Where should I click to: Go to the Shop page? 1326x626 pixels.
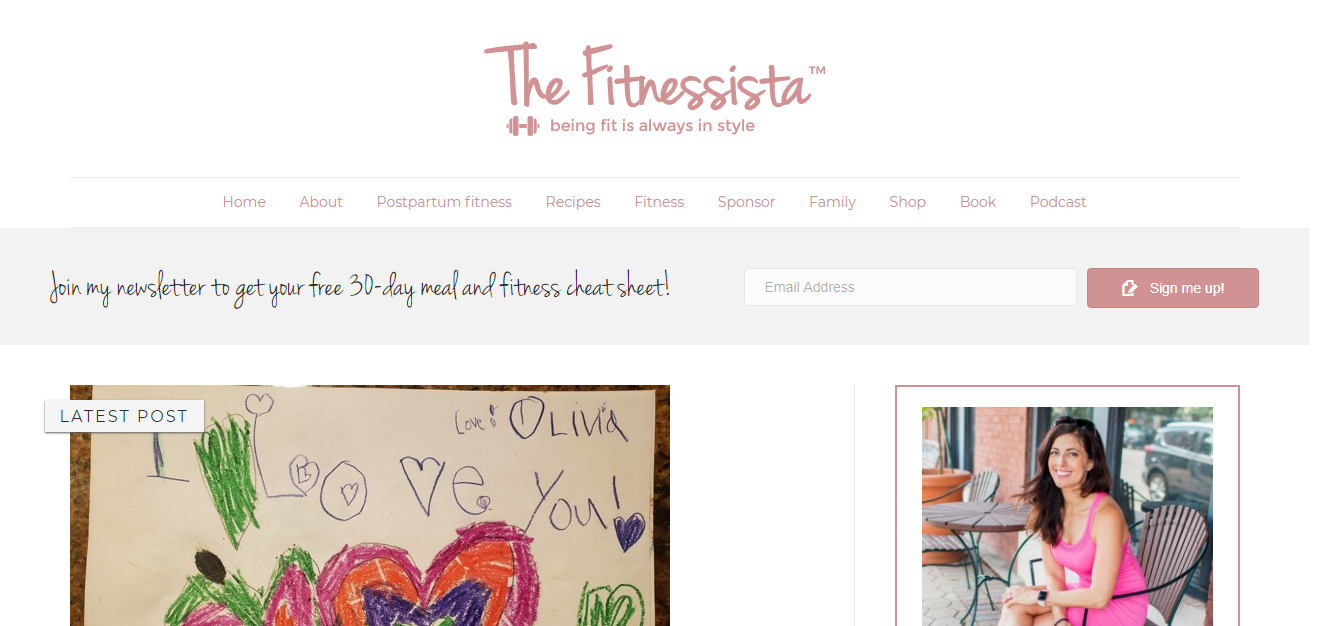click(x=907, y=202)
